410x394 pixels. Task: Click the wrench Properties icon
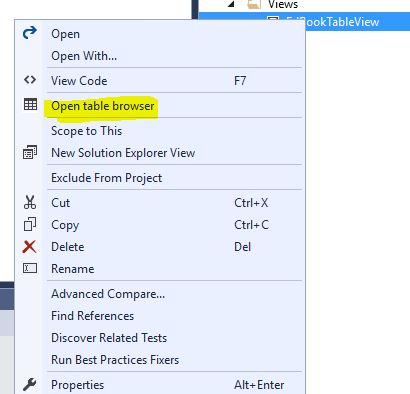(x=30, y=384)
